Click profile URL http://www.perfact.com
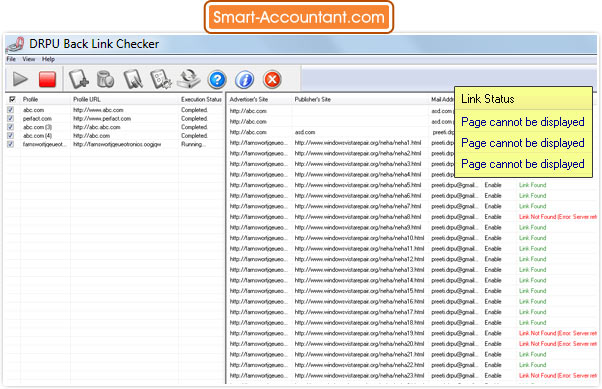This screenshot has width=602, height=389. click(102, 119)
